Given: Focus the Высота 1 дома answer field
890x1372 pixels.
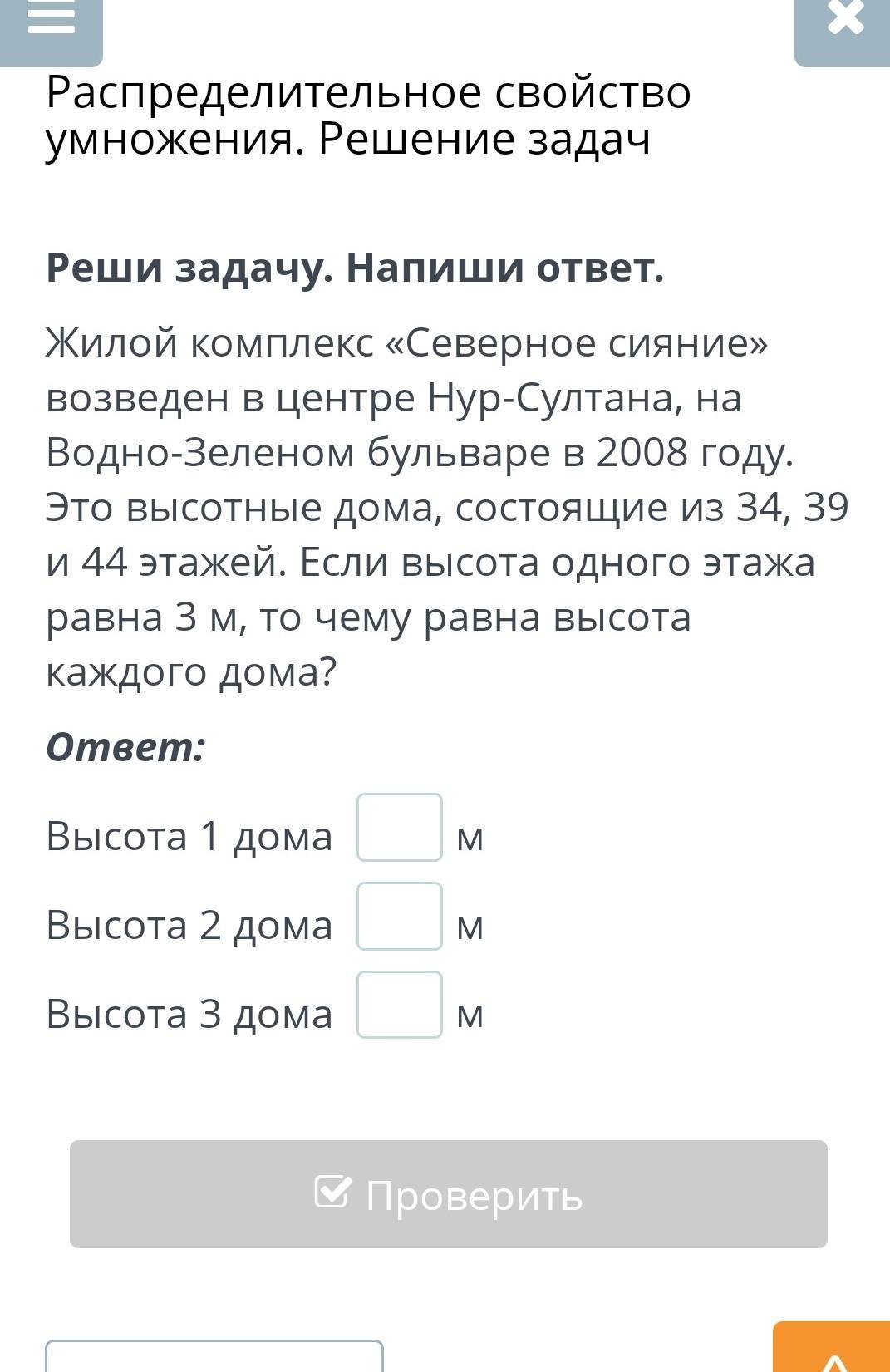Looking at the screenshot, I should pos(400,828).
